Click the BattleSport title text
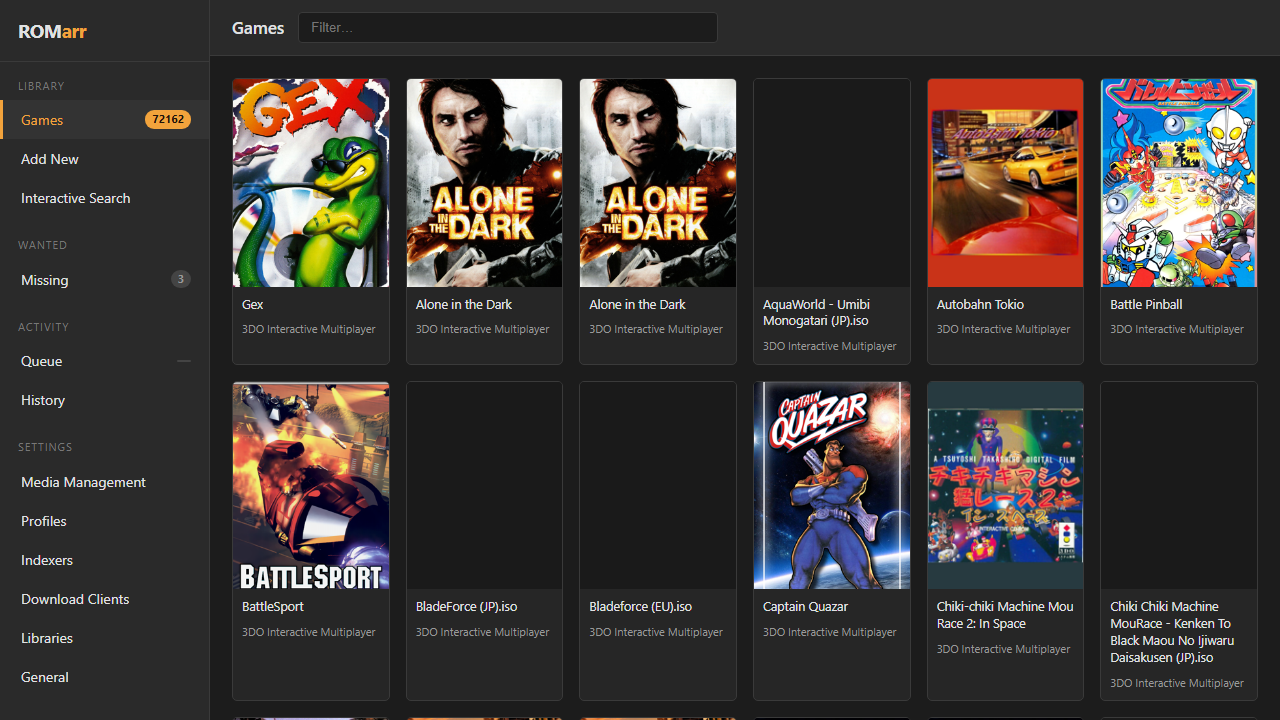1280x720 pixels. click(x=273, y=606)
